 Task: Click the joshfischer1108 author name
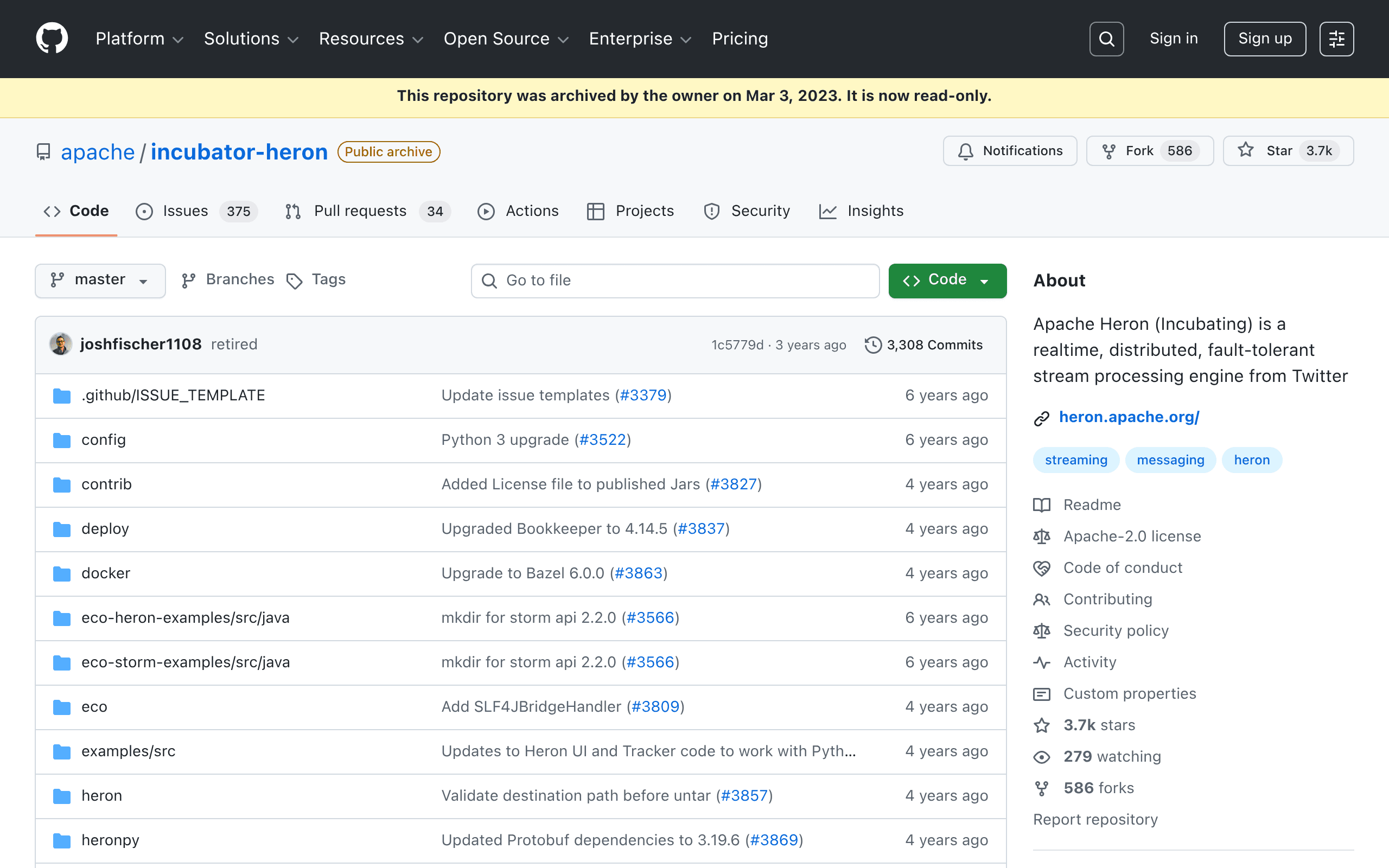141,344
